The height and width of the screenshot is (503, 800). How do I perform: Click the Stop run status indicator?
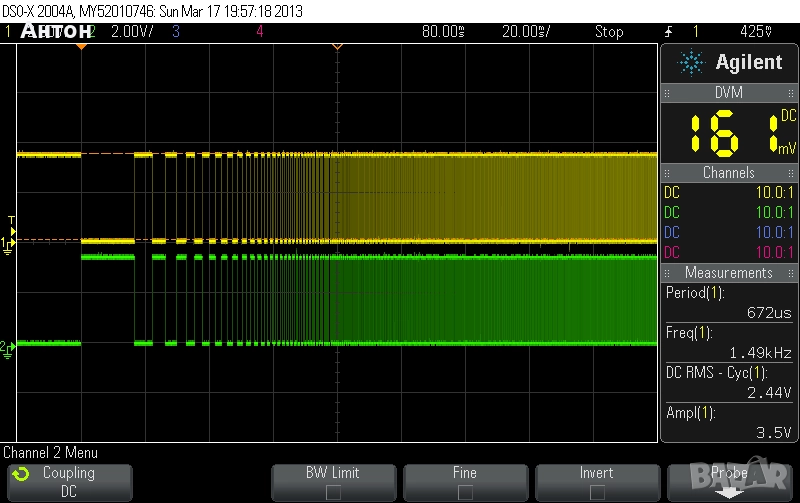(609, 31)
